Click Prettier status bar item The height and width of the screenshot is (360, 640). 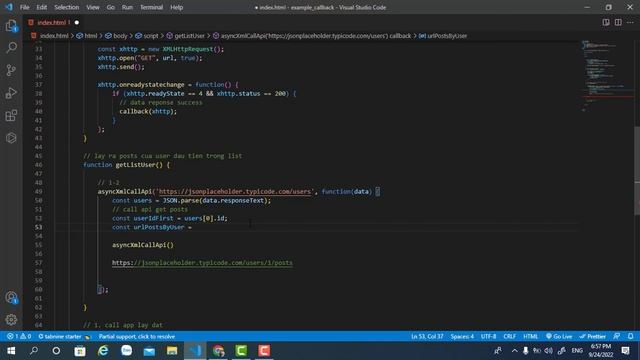click(x=592, y=336)
